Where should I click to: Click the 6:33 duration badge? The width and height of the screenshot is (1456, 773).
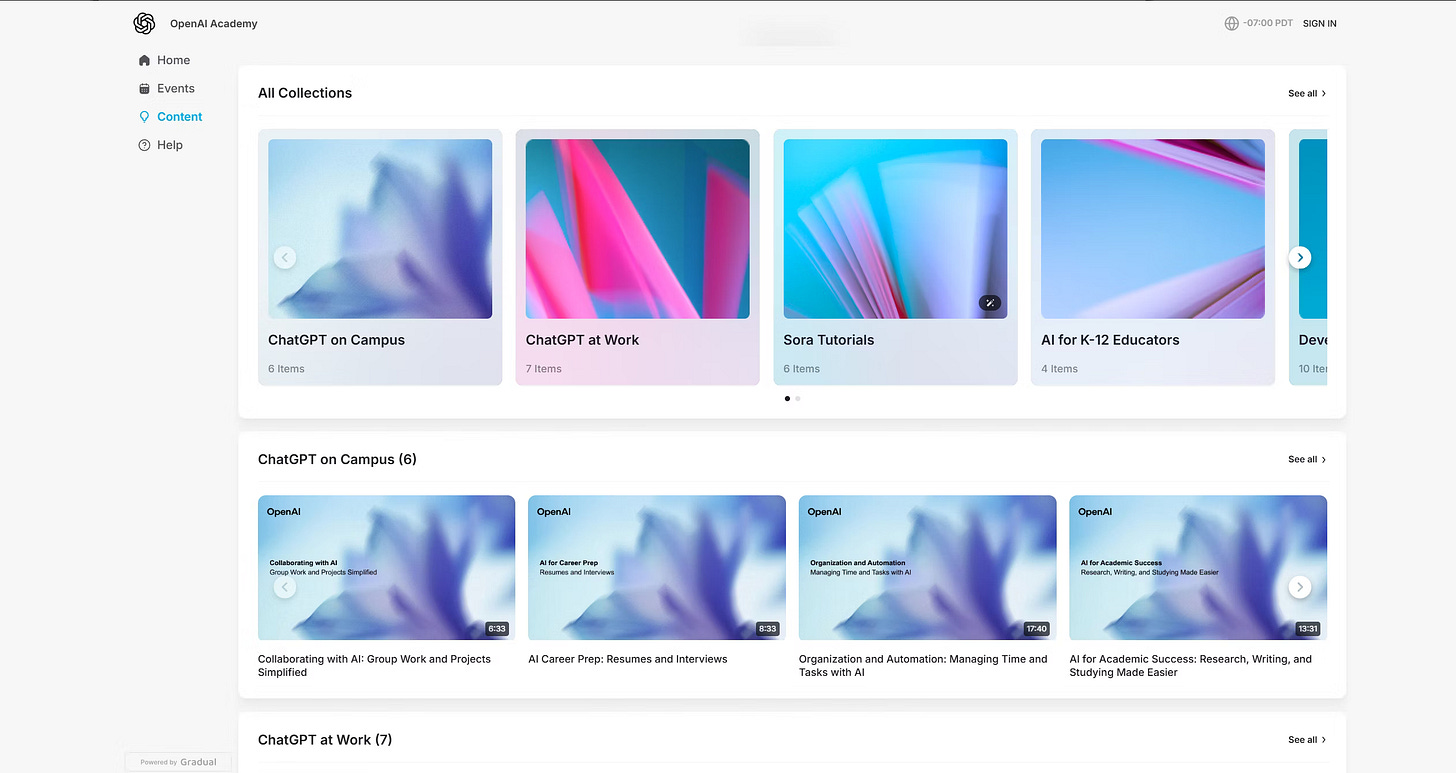point(497,629)
